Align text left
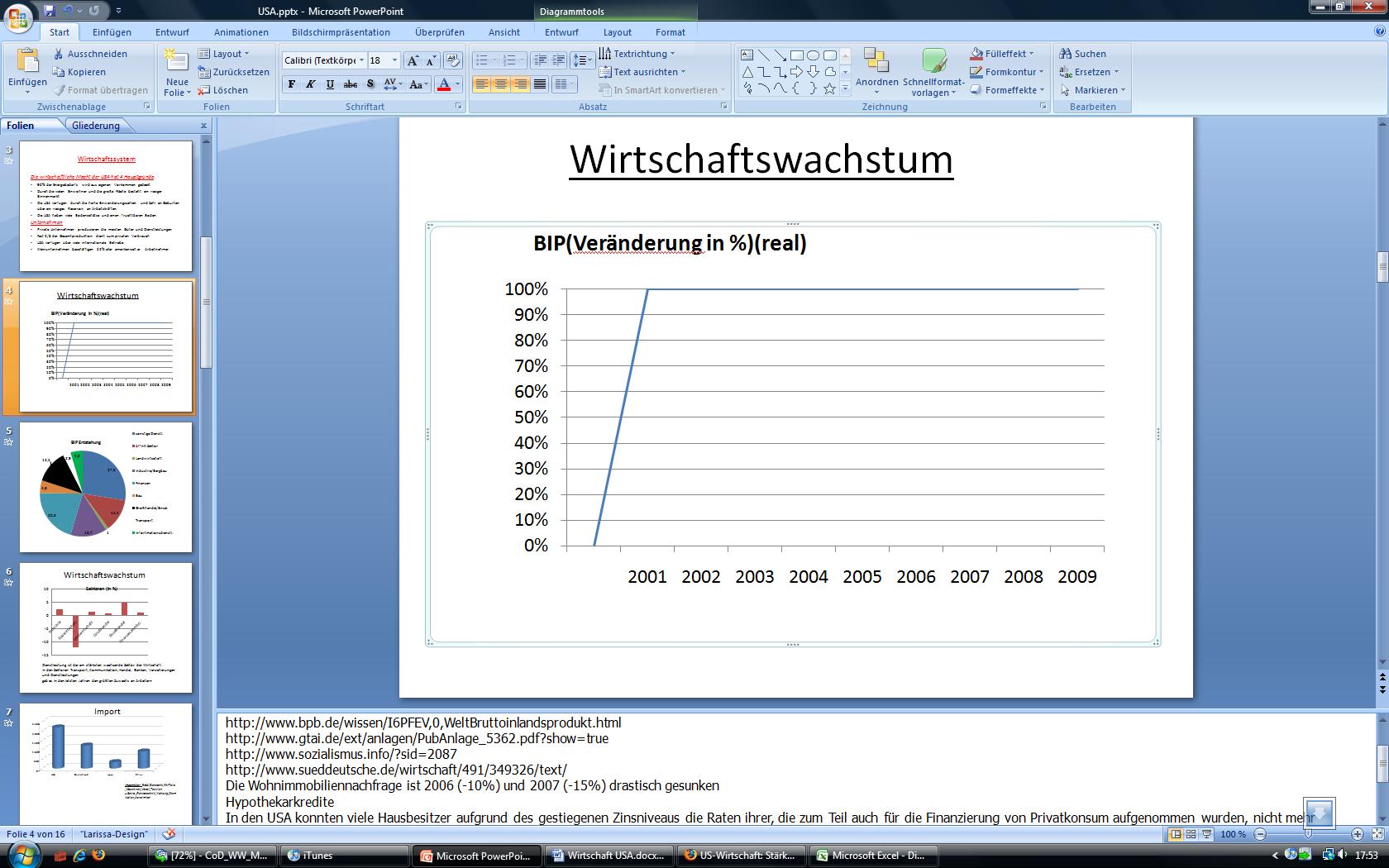 pyautogui.click(x=482, y=83)
